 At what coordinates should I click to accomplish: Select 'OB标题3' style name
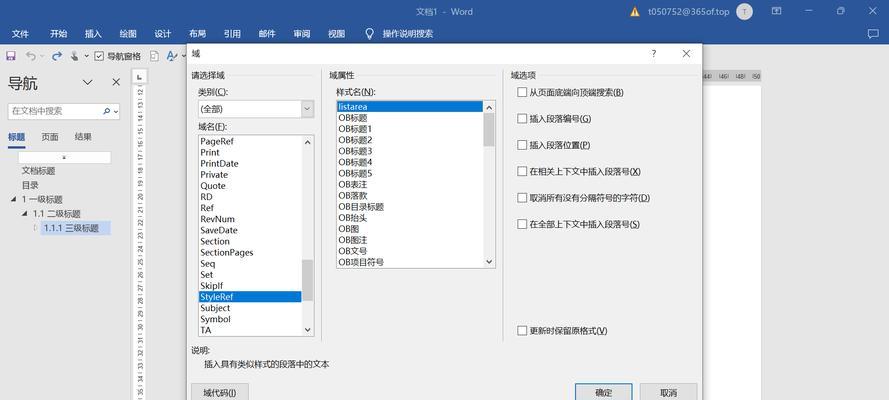click(355, 151)
